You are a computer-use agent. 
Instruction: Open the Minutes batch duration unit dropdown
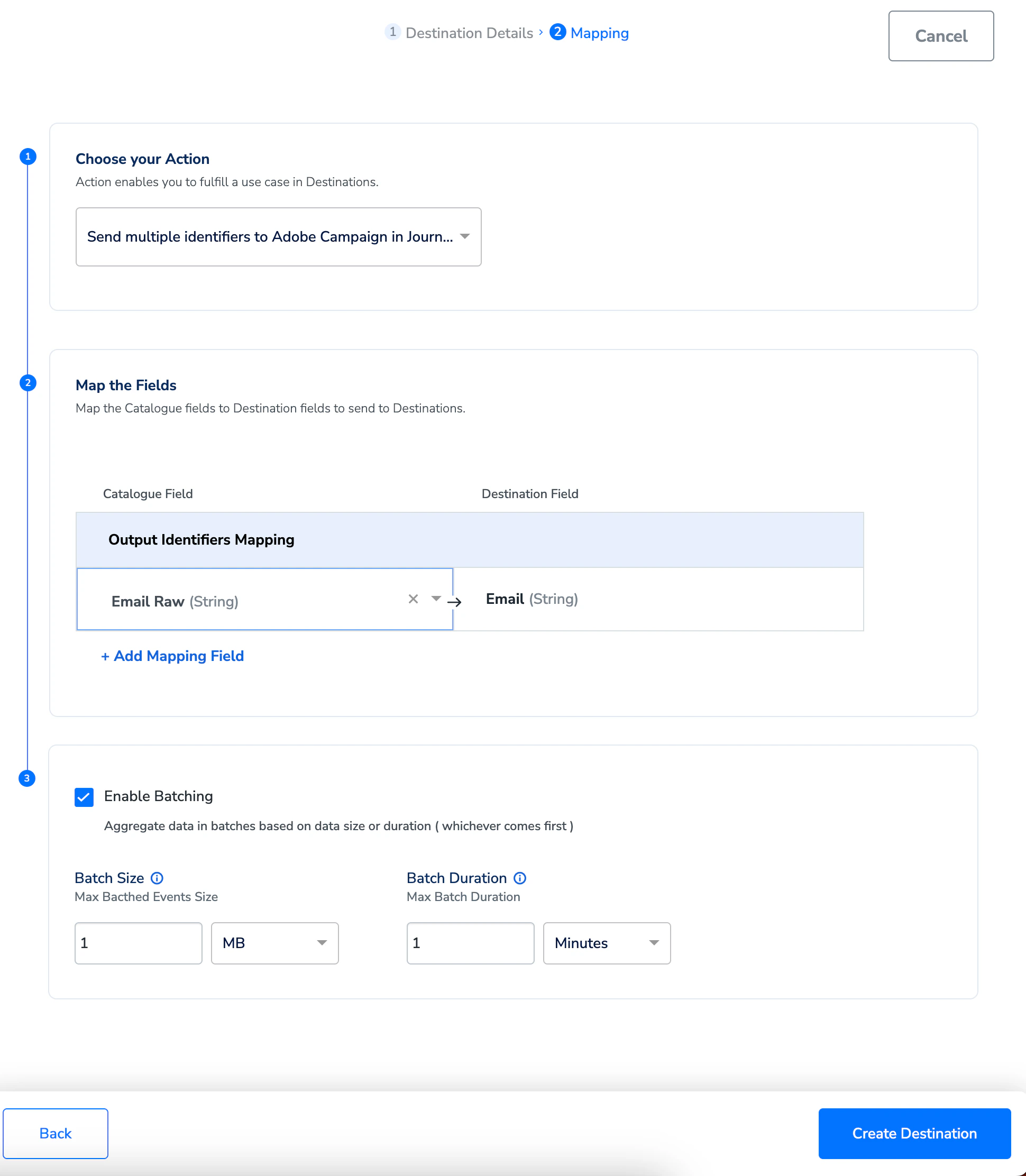point(607,943)
